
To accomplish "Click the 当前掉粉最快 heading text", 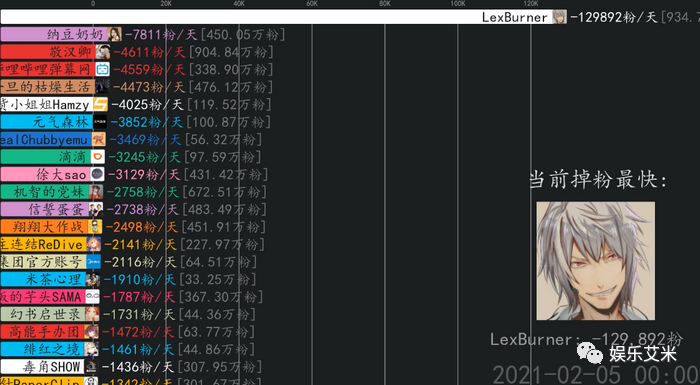I will tap(598, 180).
